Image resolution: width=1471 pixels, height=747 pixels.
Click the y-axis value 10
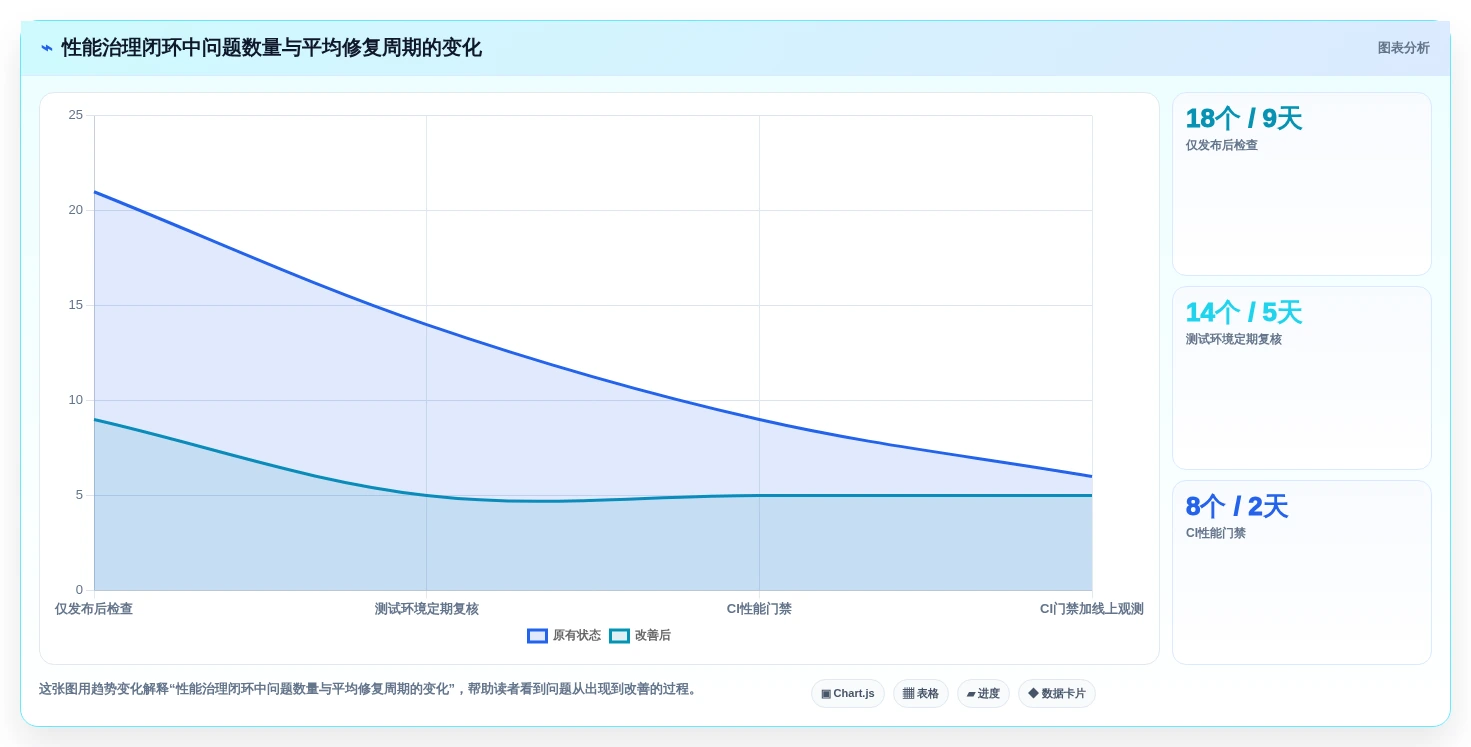pos(76,400)
